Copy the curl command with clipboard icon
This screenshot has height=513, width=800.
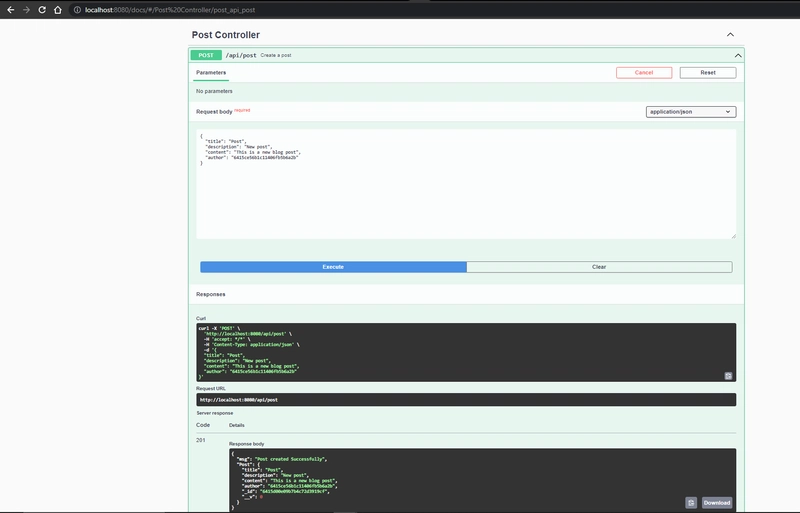click(x=728, y=376)
